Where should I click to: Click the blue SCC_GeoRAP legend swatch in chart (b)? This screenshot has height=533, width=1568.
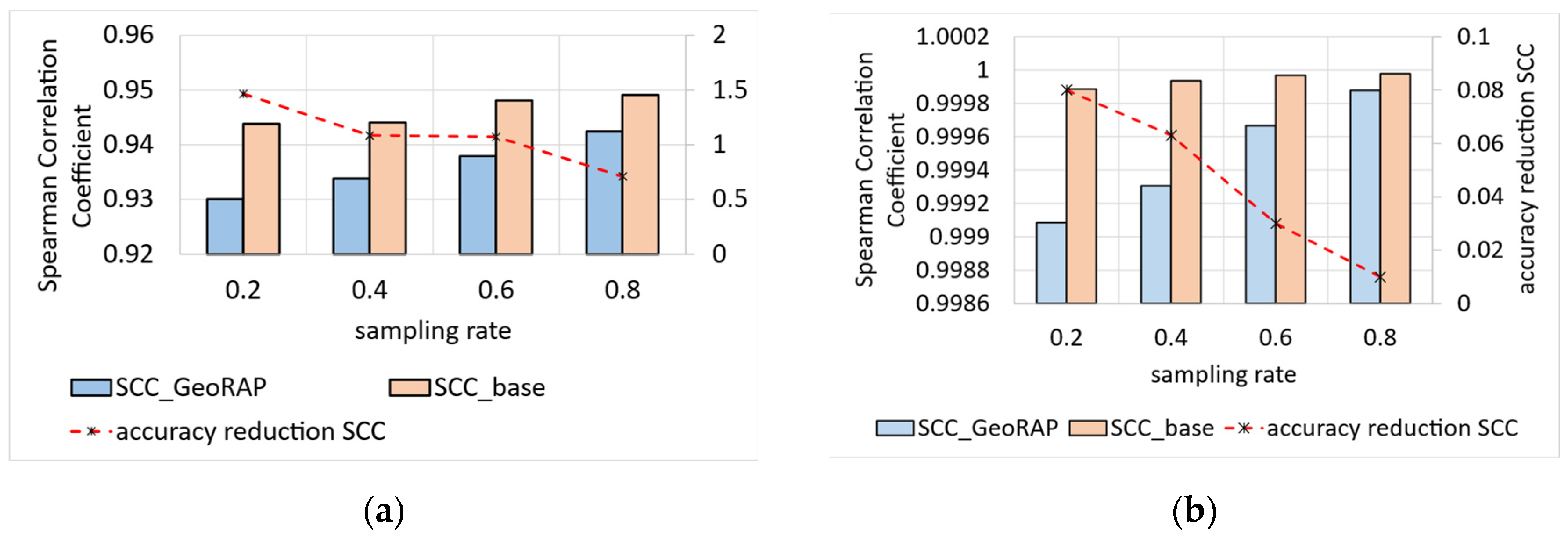pos(894,428)
